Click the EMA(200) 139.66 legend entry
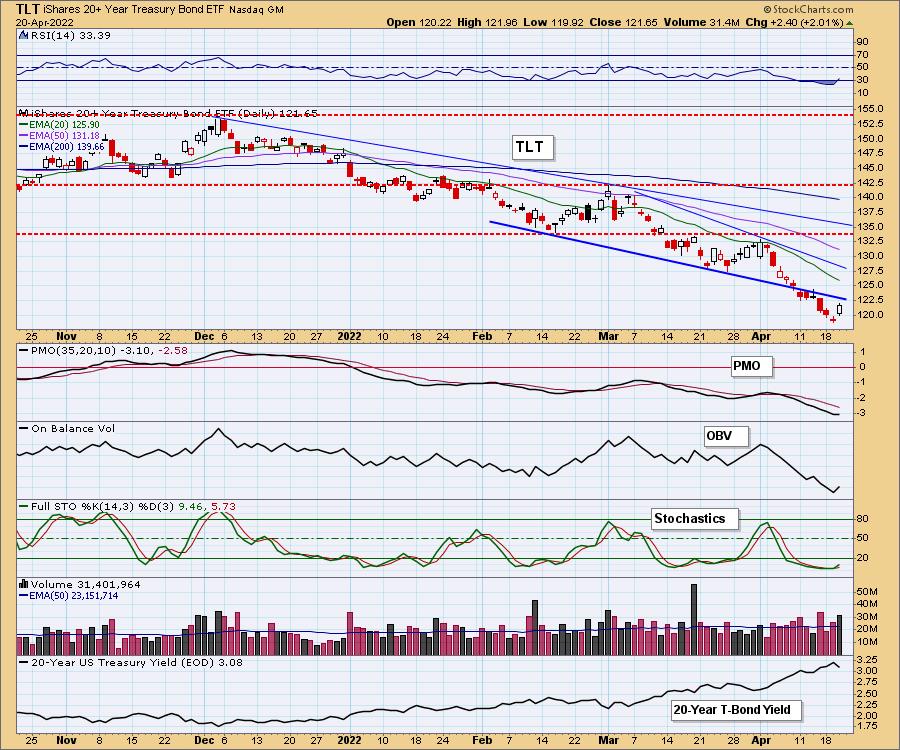Screen dimensions: 900x750 (61, 146)
